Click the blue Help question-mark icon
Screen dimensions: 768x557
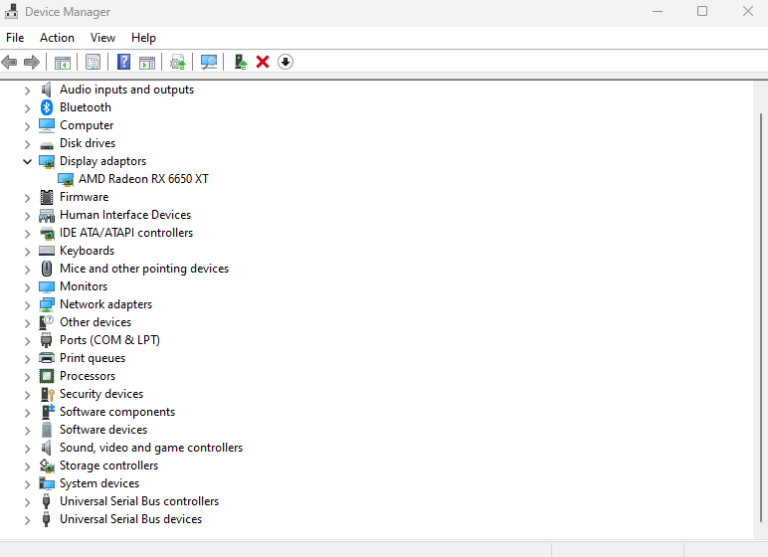point(123,62)
